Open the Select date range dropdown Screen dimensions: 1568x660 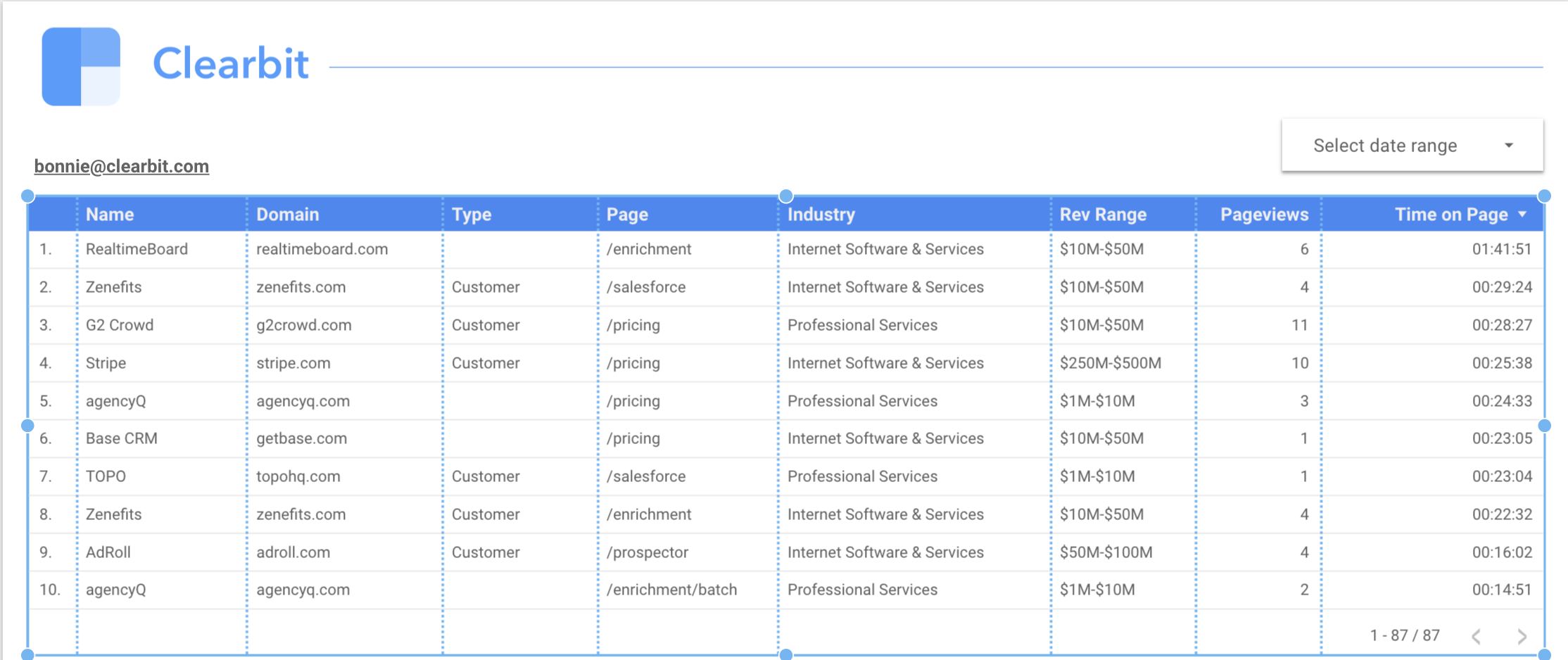pyautogui.click(x=1412, y=146)
